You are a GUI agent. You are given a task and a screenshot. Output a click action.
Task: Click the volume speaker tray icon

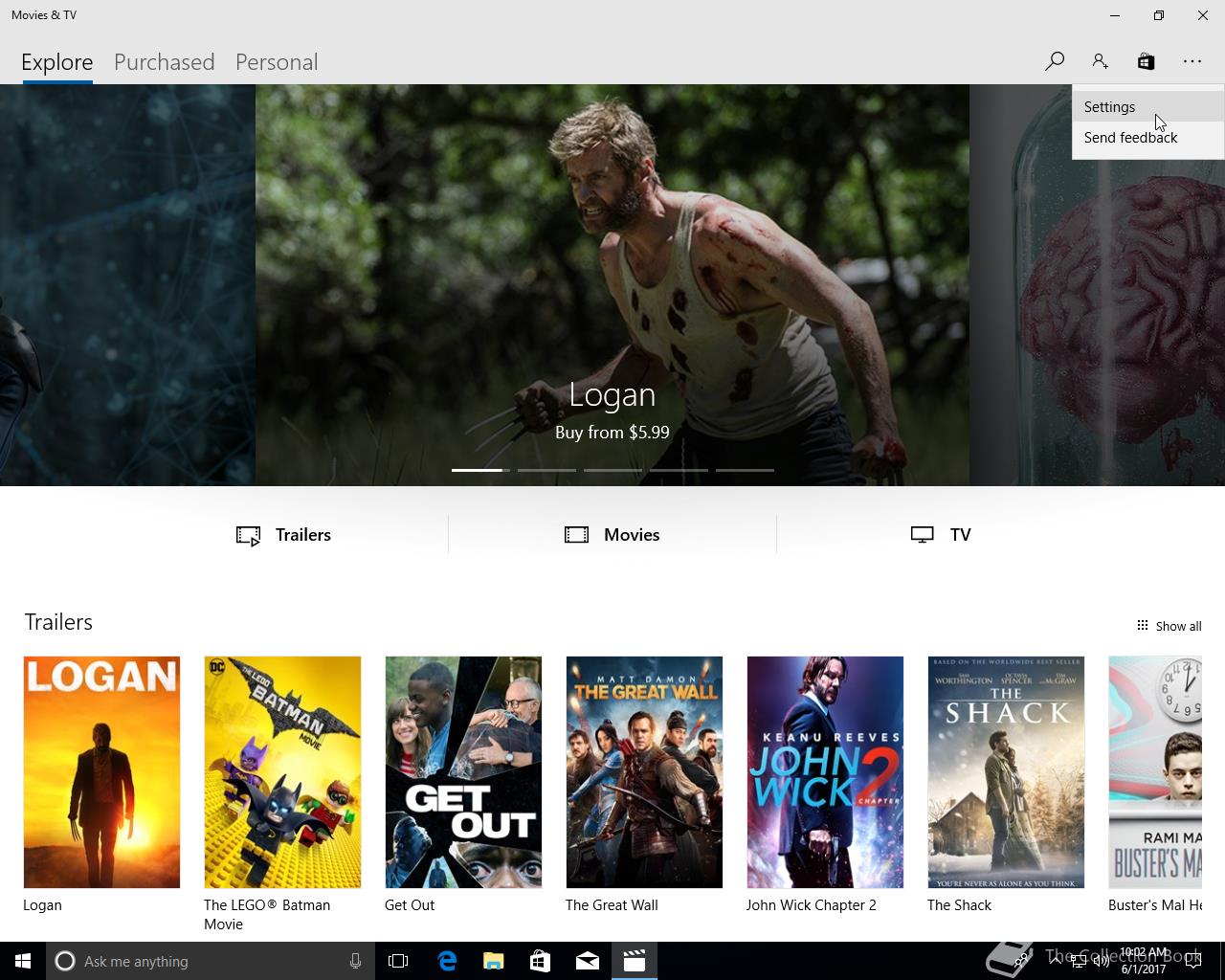coord(1102,961)
